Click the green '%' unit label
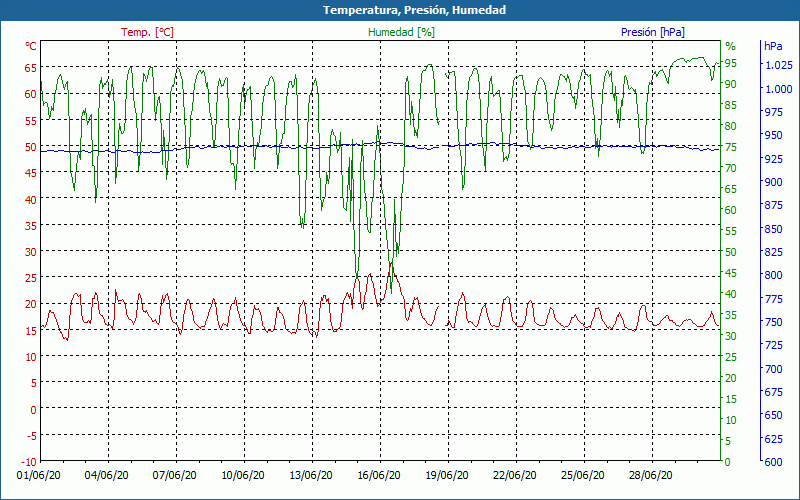 (731, 46)
